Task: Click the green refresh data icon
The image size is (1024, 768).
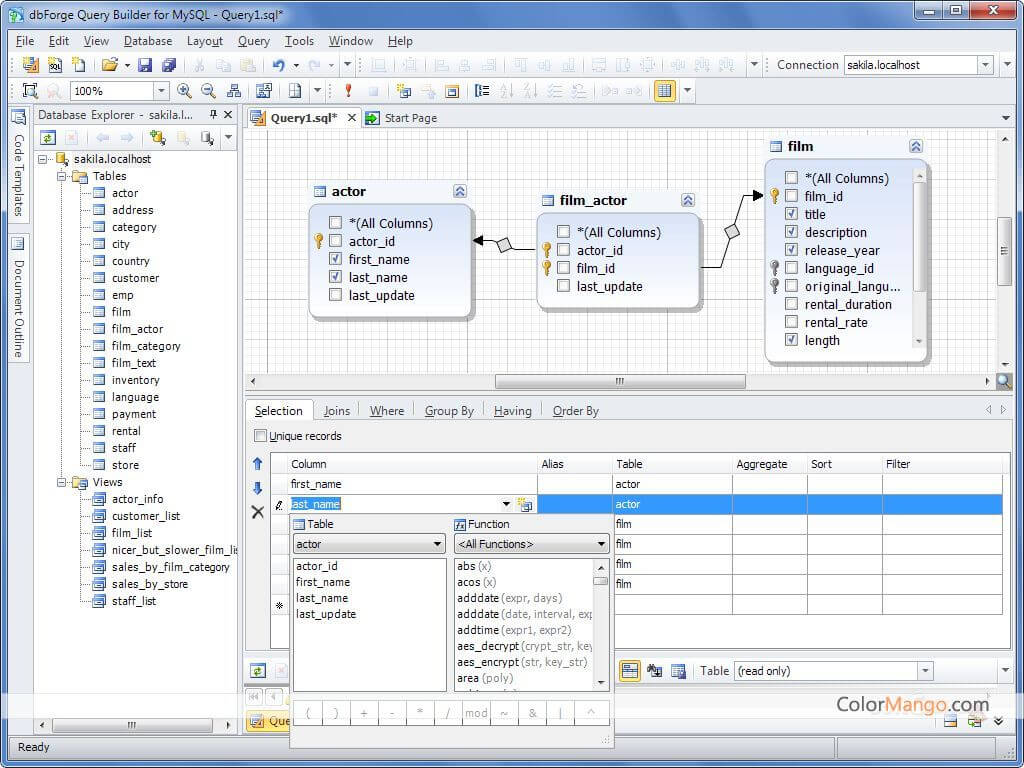Action: pos(258,671)
